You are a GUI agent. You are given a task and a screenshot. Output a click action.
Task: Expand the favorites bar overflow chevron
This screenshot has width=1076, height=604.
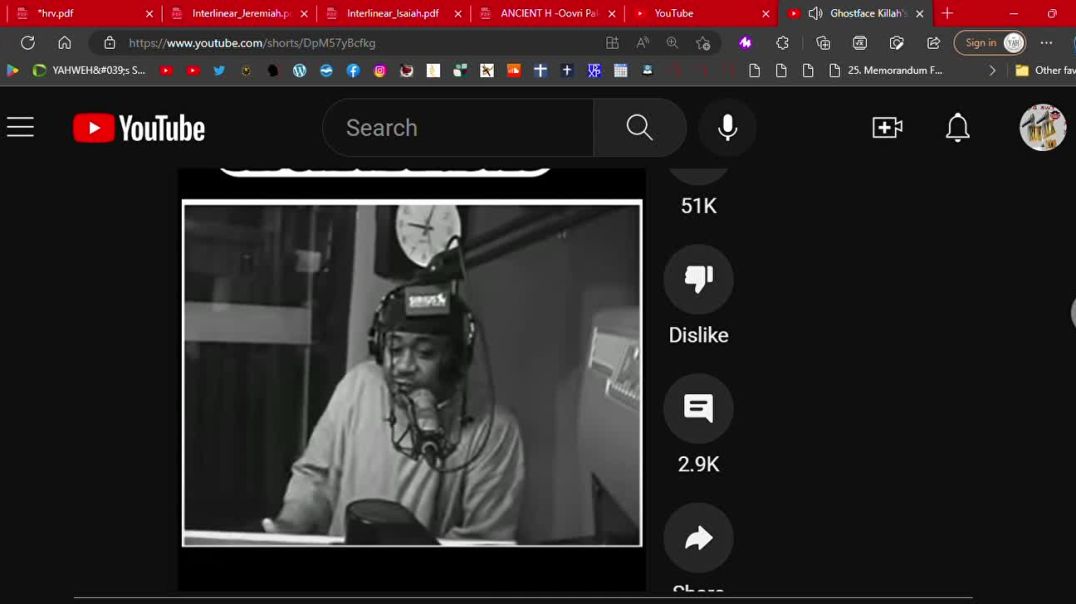coord(992,71)
